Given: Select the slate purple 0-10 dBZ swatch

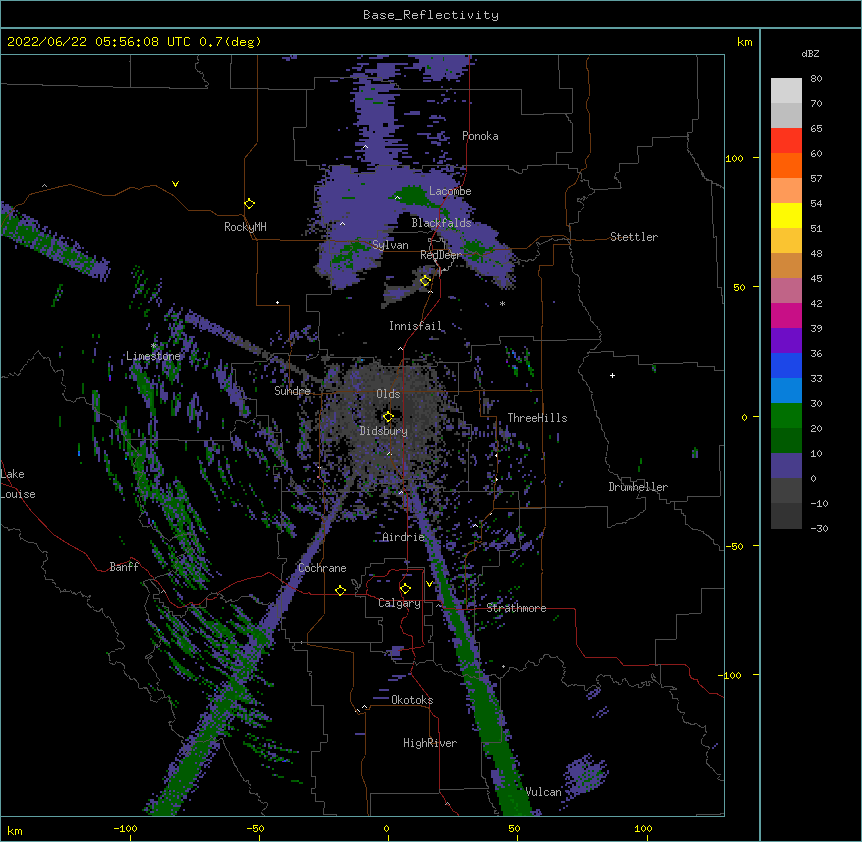Looking at the screenshot, I should [786, 466].
